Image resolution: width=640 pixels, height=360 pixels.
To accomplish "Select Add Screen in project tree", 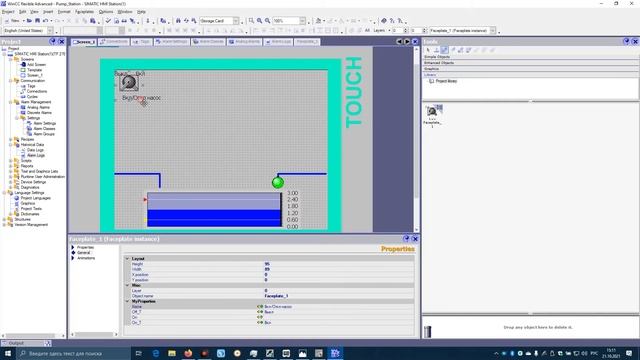I will pos(36,64).
